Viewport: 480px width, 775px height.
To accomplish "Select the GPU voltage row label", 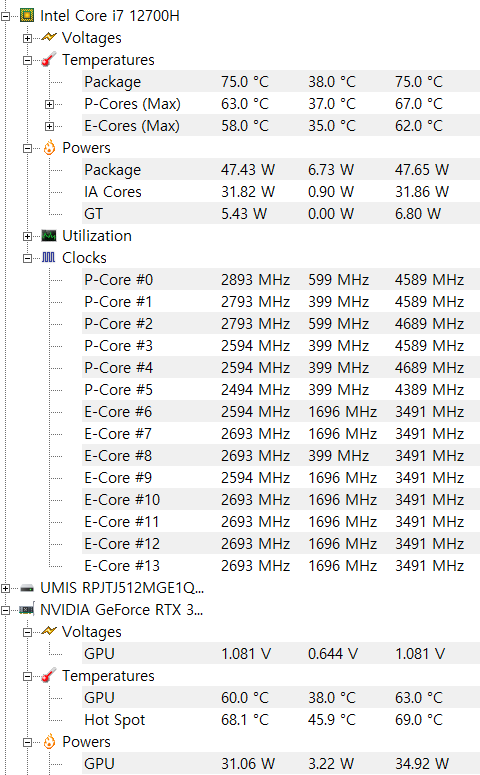I will 99,653.
